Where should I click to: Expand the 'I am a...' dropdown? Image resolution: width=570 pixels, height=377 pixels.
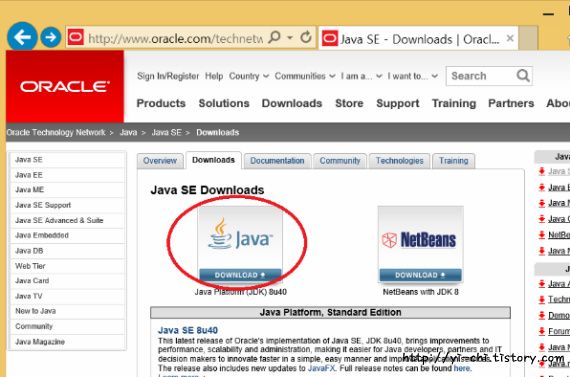point(361,76)
